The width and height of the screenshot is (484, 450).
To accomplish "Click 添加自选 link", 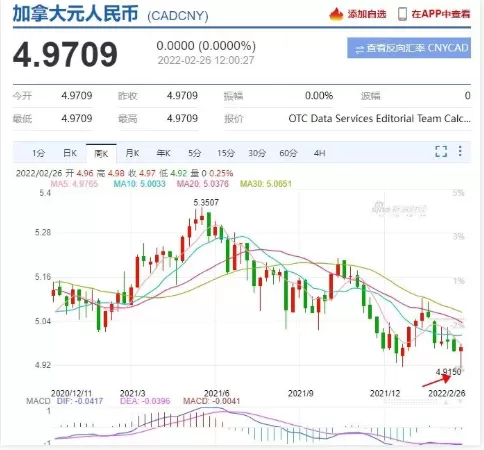I will [x=367, y=14].
